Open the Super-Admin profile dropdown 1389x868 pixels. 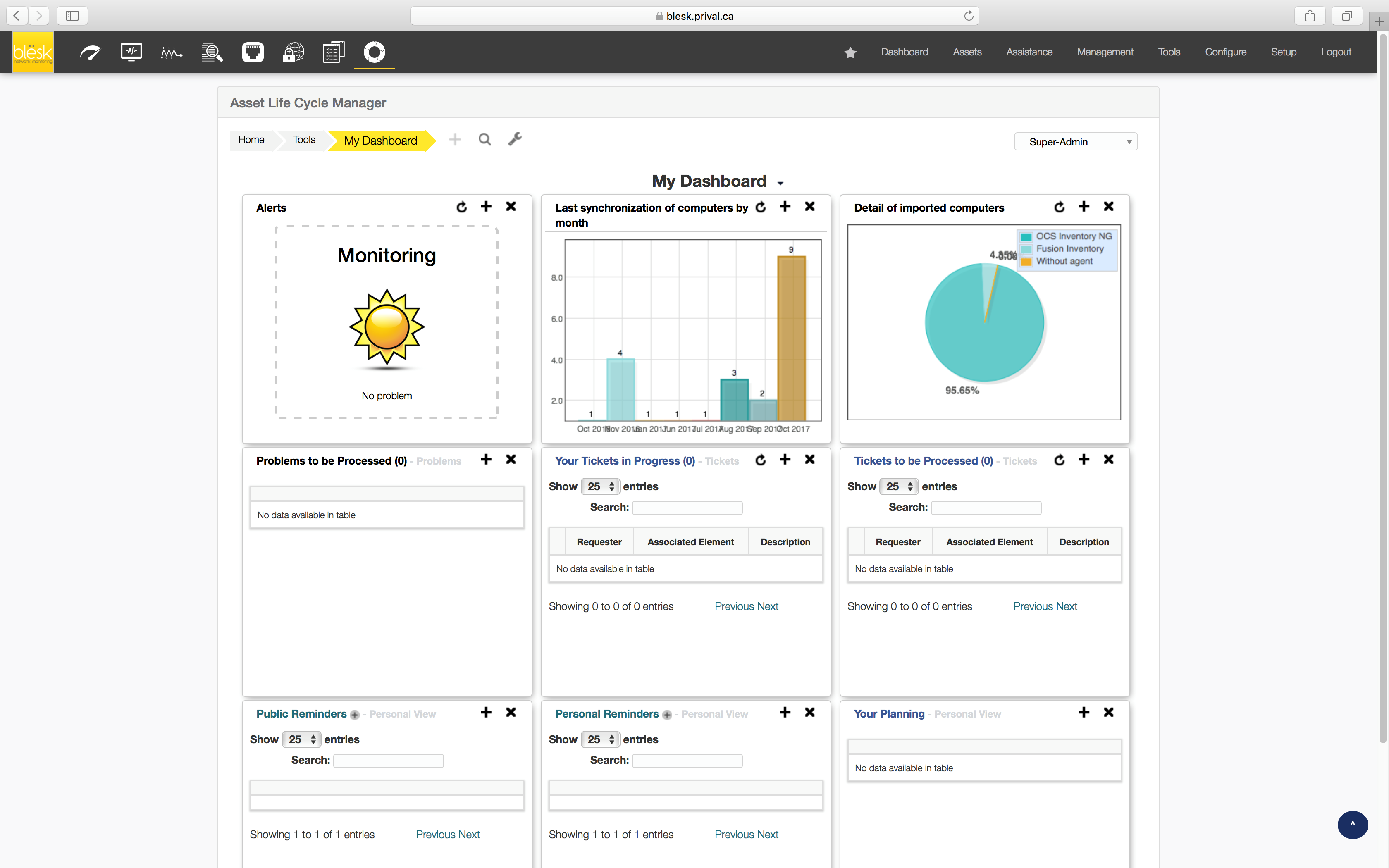(1075, 142)
